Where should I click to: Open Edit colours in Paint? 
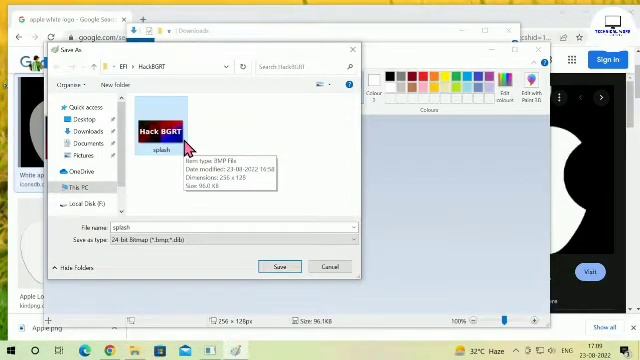coord(505,87)
